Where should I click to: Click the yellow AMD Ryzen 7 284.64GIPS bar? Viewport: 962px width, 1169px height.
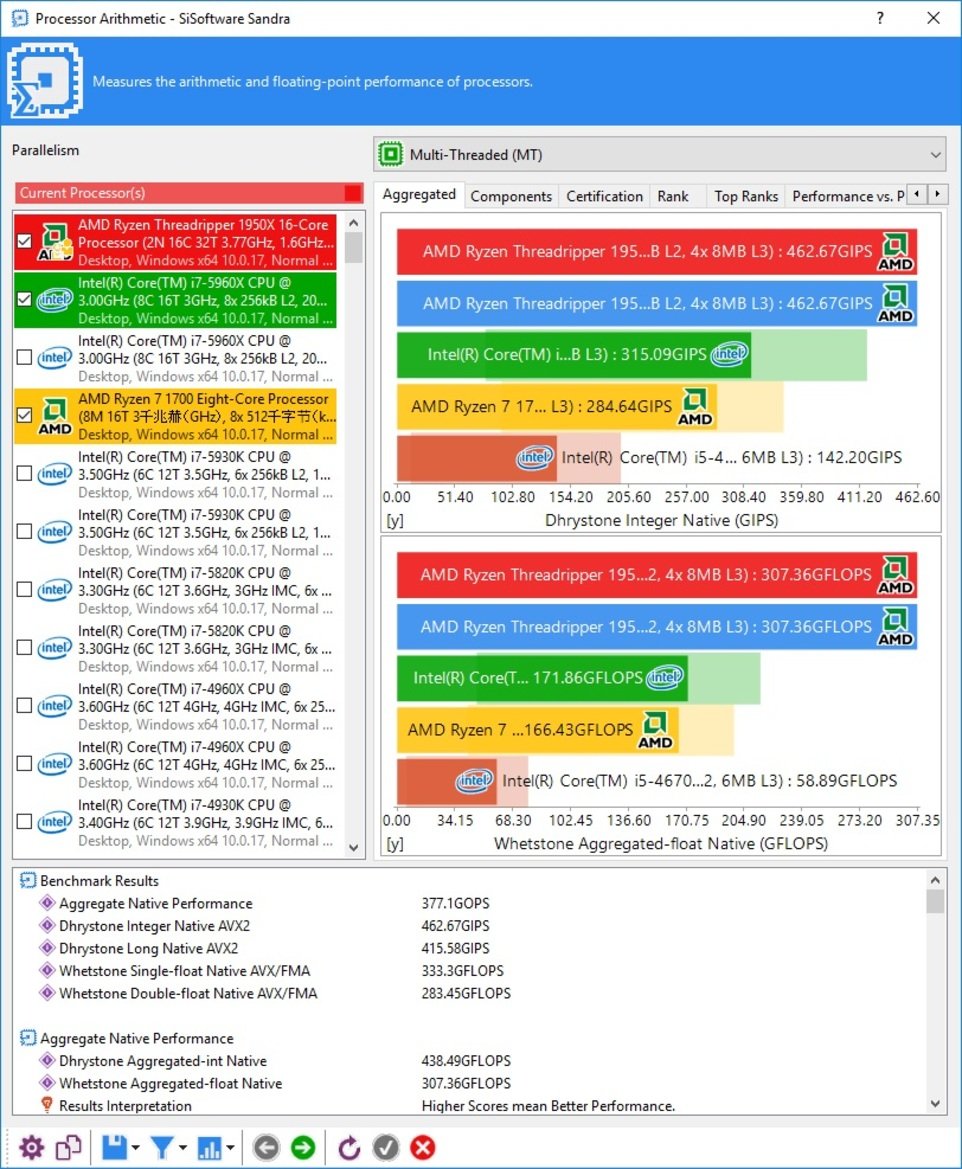556,406
